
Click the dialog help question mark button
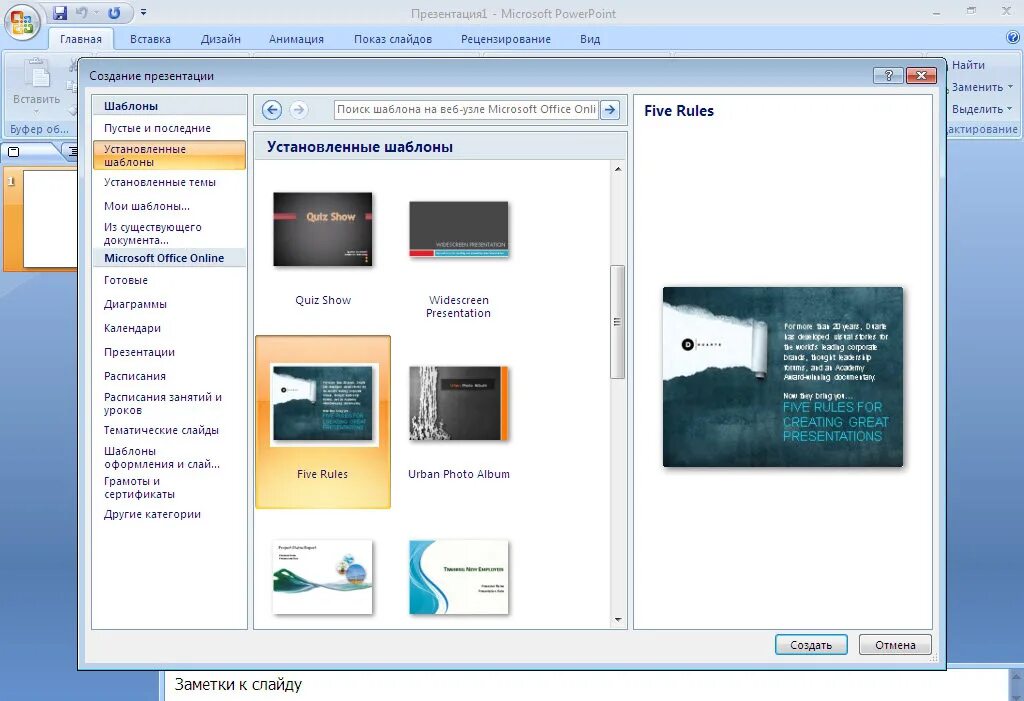point(888,75)
